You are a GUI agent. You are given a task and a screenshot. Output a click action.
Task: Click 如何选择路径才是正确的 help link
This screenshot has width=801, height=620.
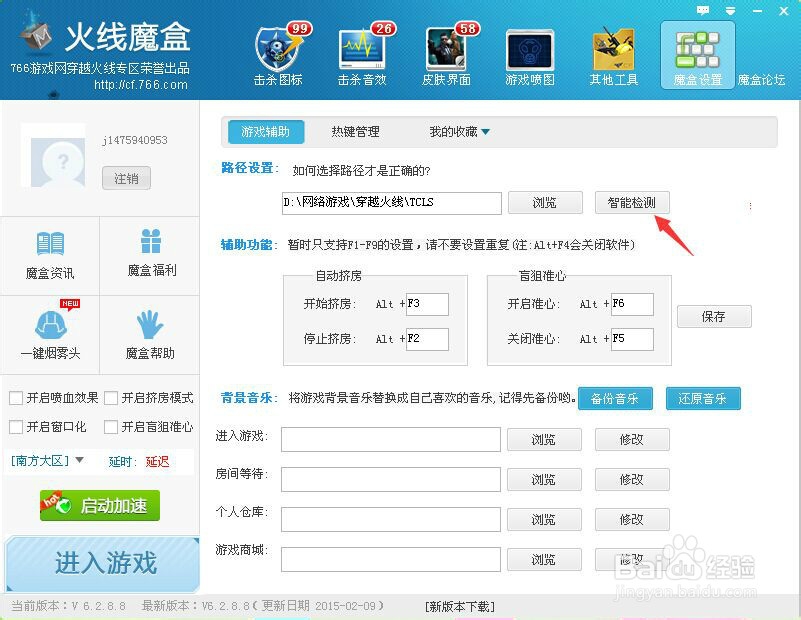(x=361, y=171)
